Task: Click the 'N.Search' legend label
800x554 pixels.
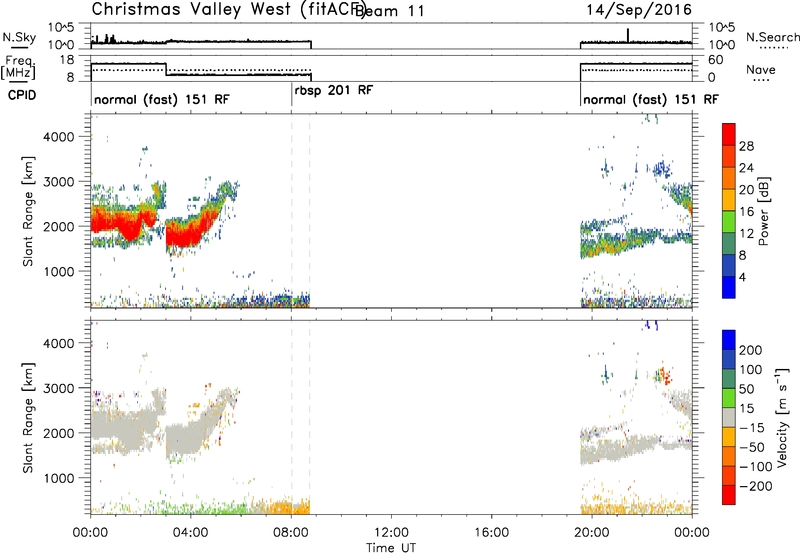Action: (x=772, y=37)
